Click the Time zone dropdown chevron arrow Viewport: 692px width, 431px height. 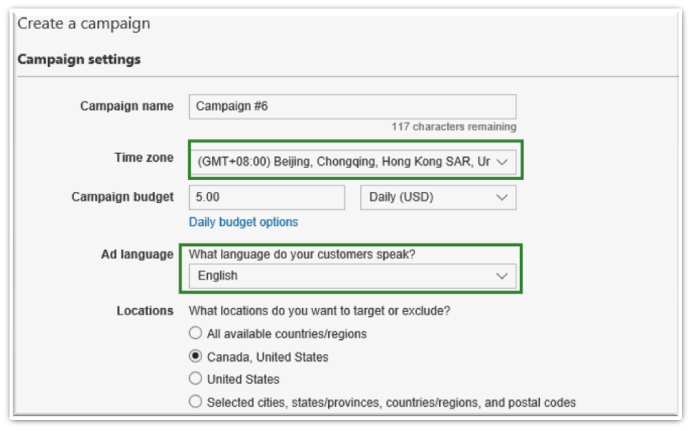pos(502,160)
